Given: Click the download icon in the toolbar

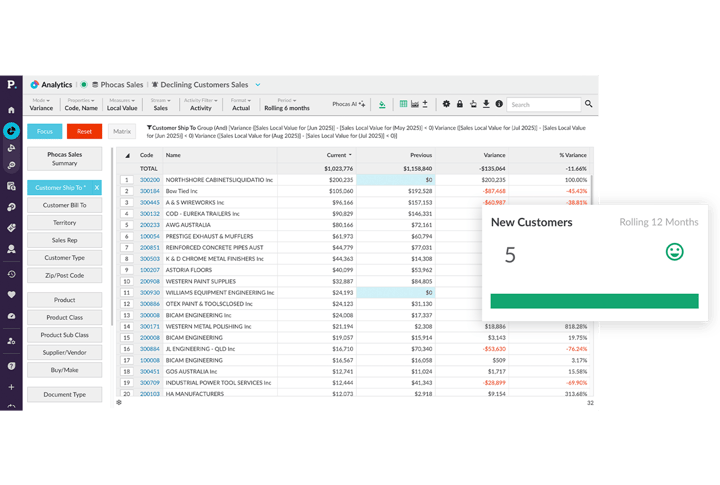Looking at the screenshot, I should 486,104.
